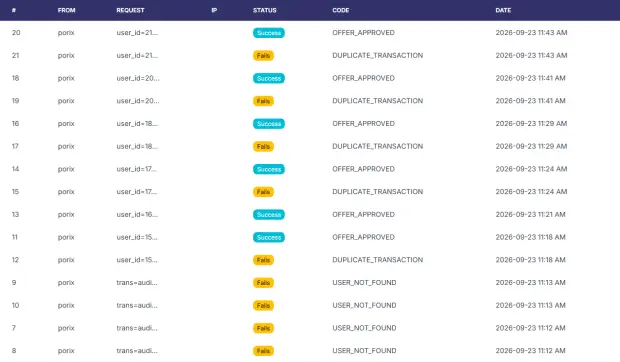Click the Fails badge in row 19

[263, 101]
